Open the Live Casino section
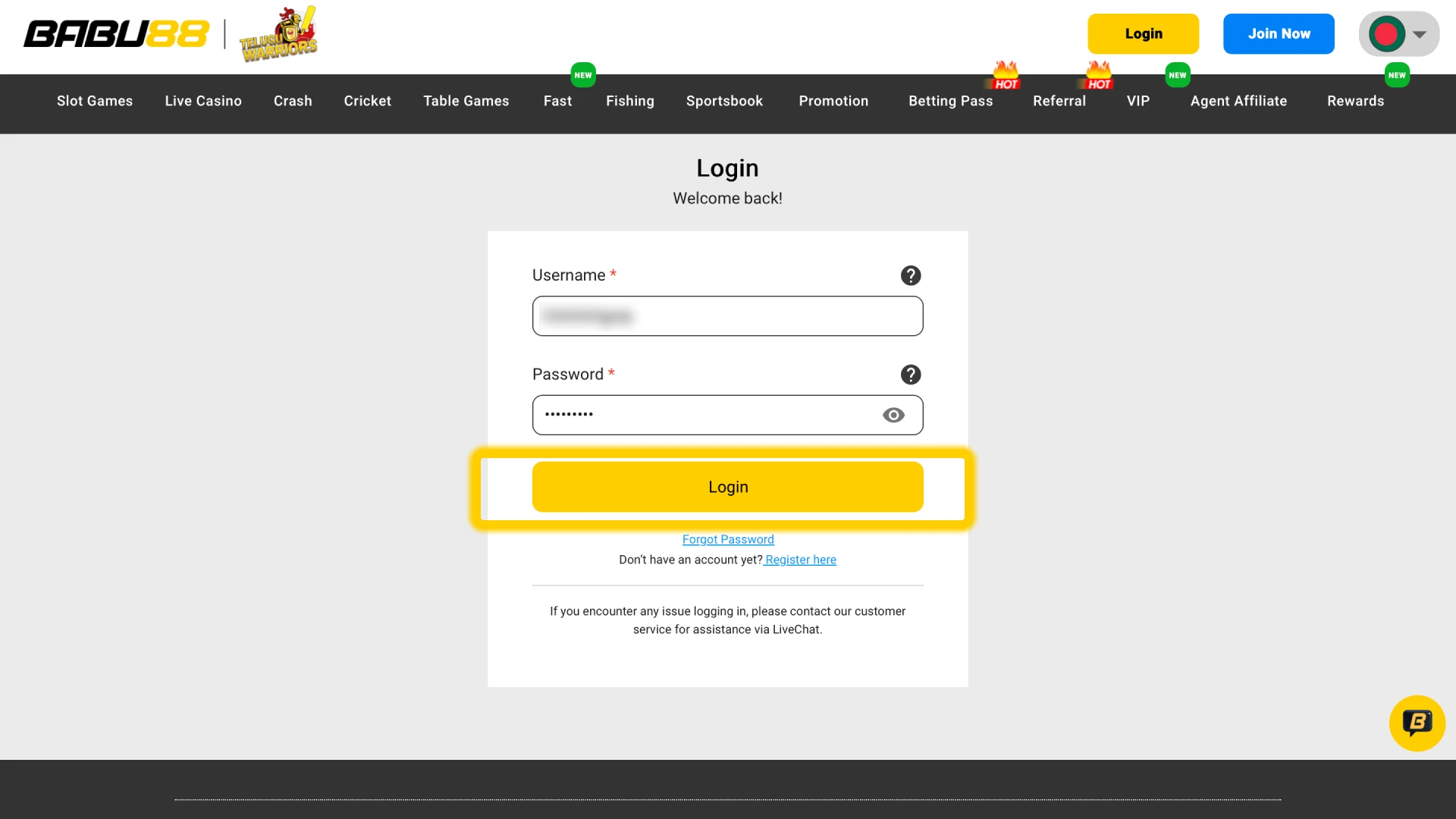1456x819 pixels. pos(202,101)
